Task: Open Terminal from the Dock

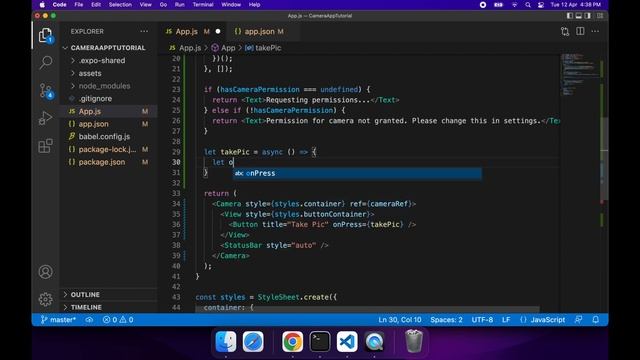Action: pos(320,341)
